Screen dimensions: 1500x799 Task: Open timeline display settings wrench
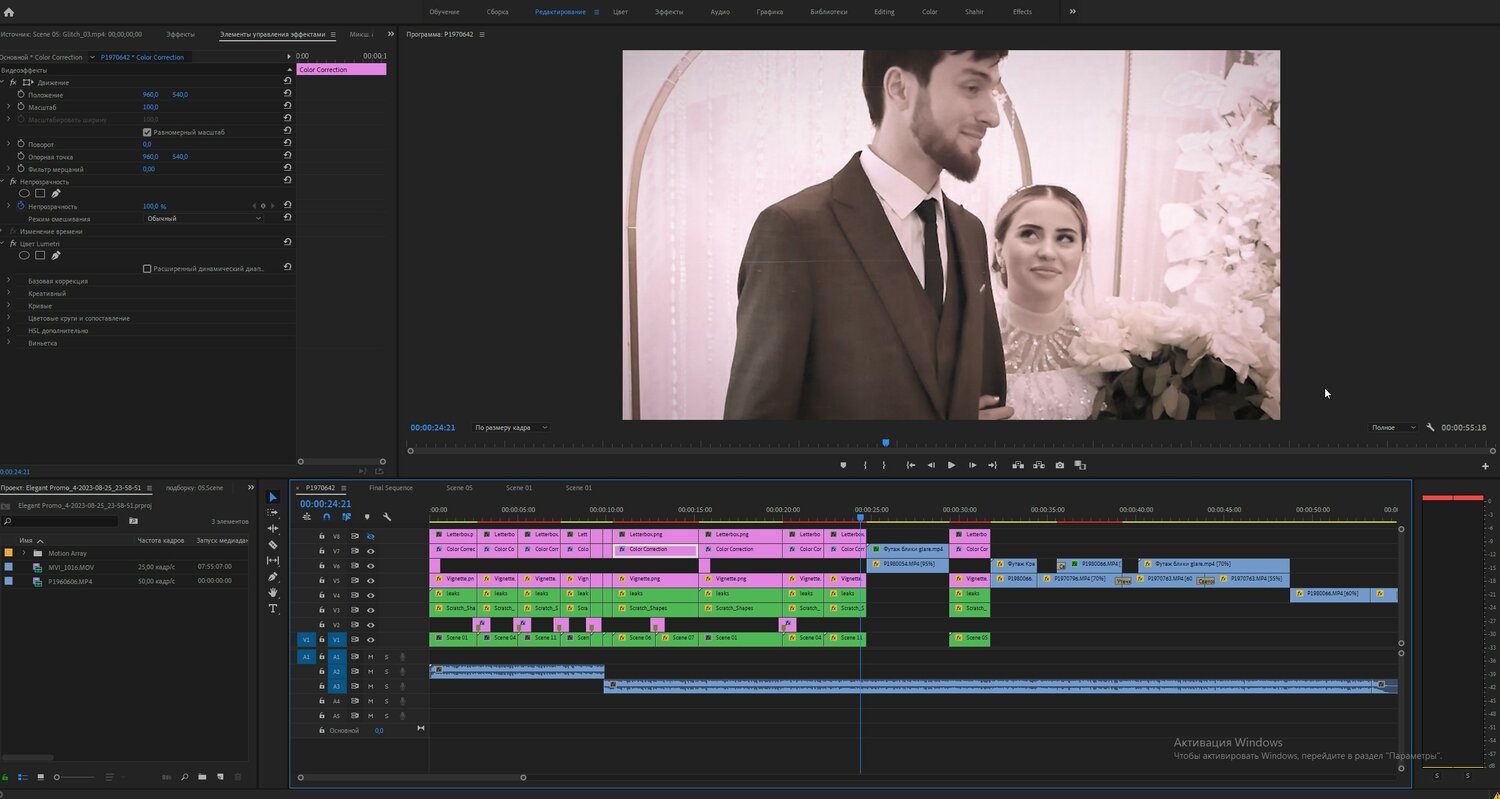tap(387, 517)
